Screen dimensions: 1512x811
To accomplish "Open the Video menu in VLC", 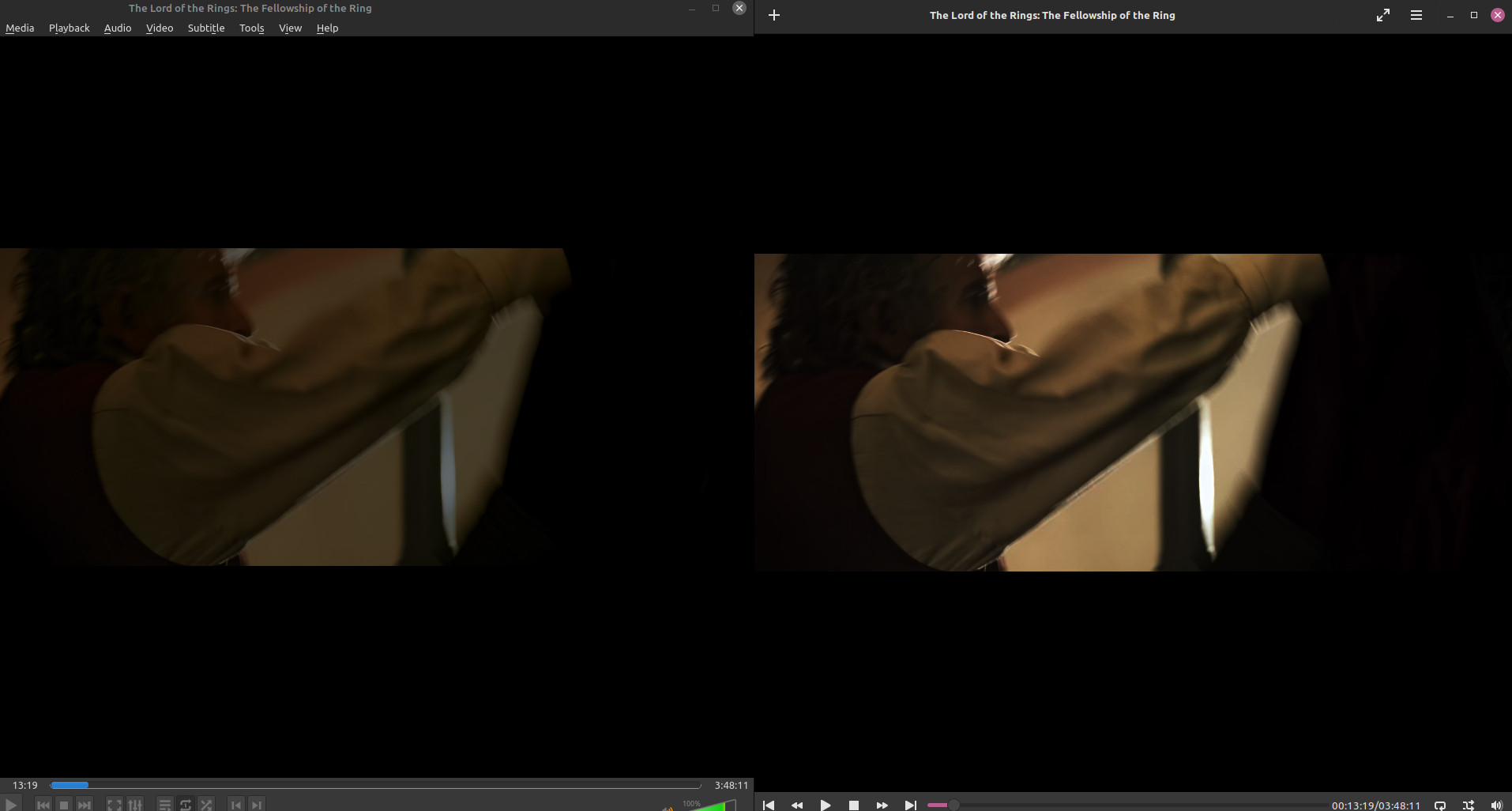I will 160,28.
